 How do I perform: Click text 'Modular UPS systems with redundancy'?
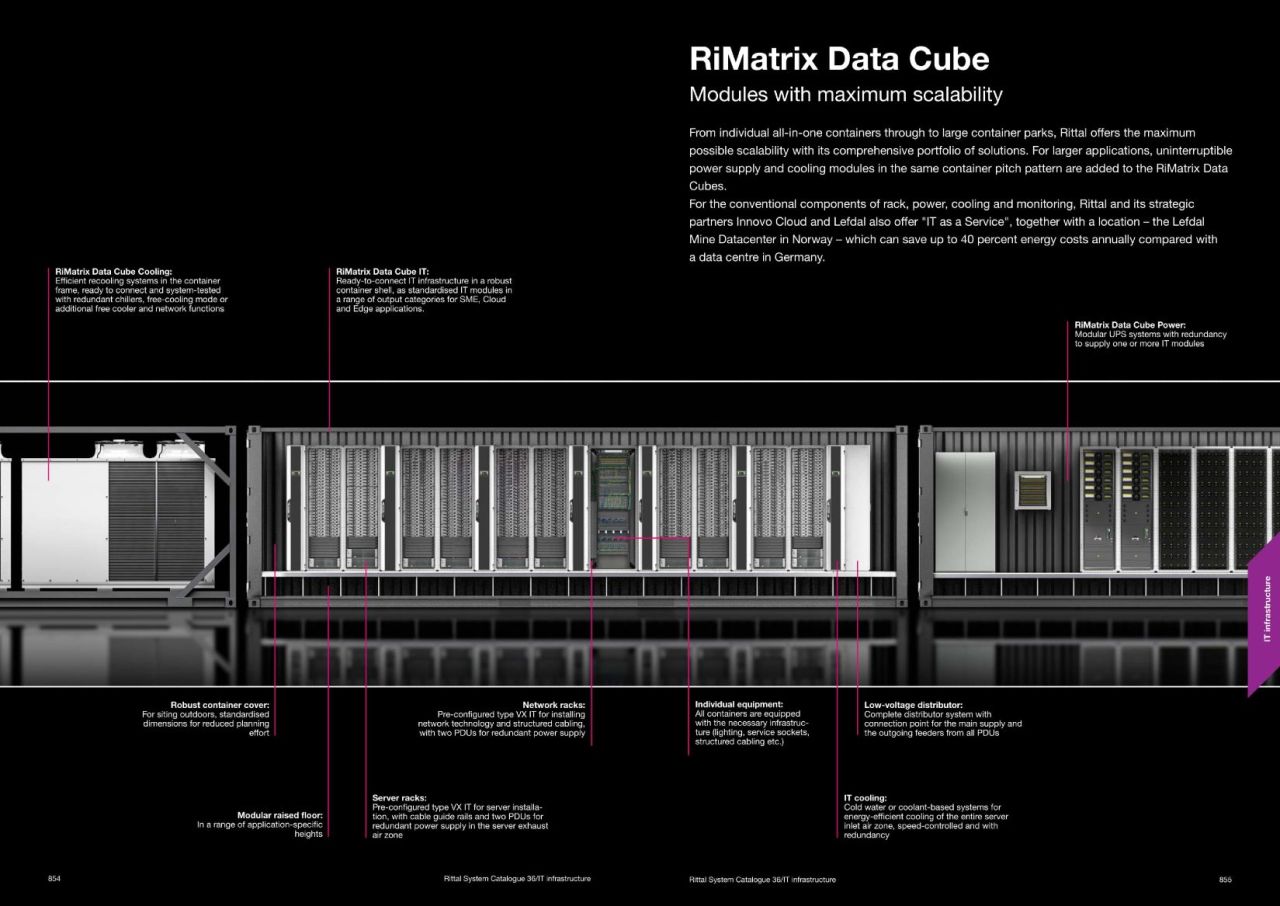point(1150,334)
